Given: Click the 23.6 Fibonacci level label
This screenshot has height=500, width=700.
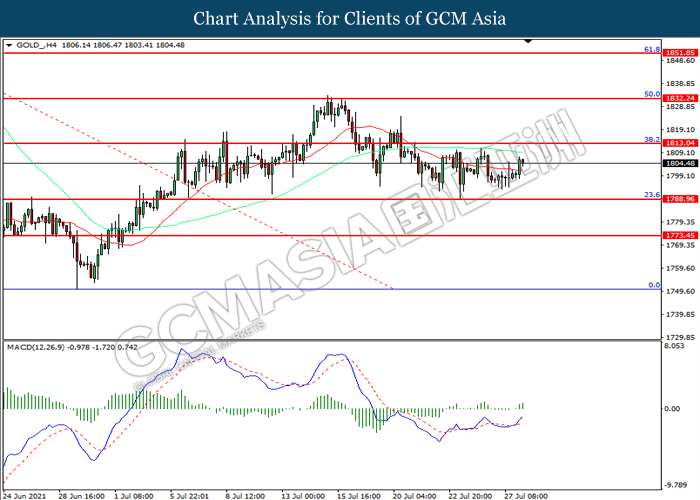Looking at the screenshot, I should coord(652,195).
